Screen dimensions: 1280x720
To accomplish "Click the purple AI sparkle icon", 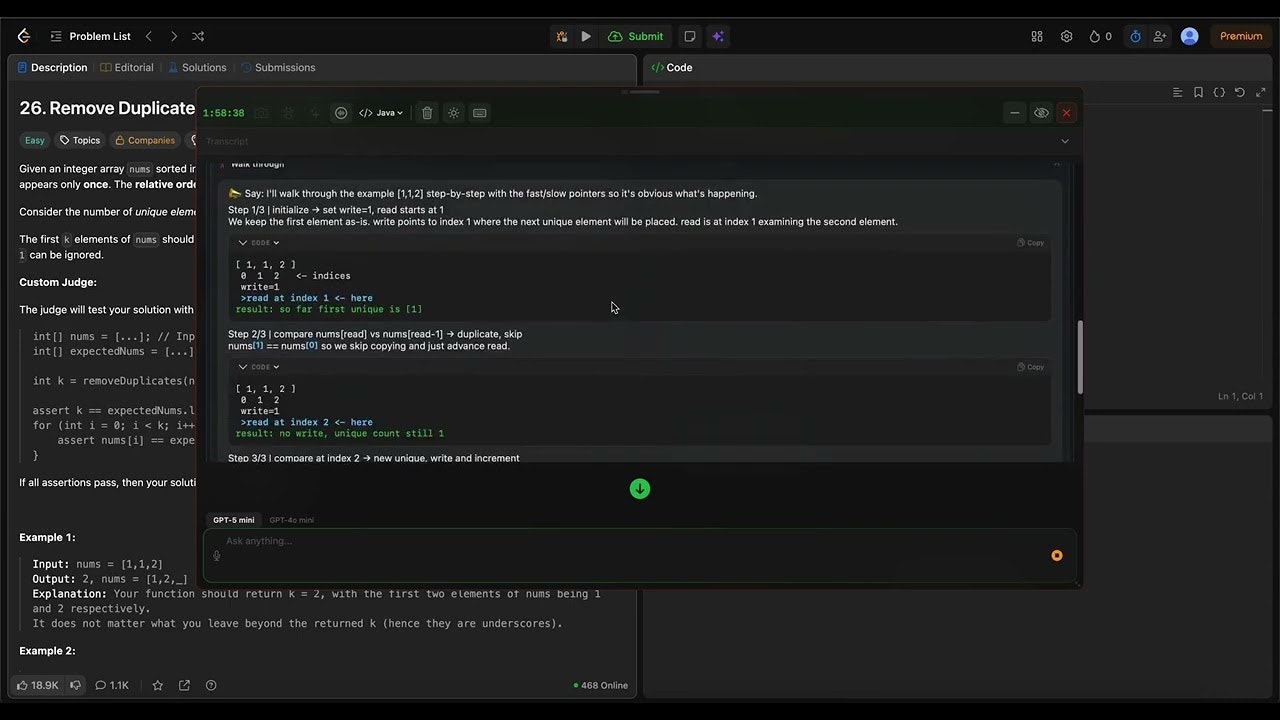I will pyautogui.click(x=717, y=36).
